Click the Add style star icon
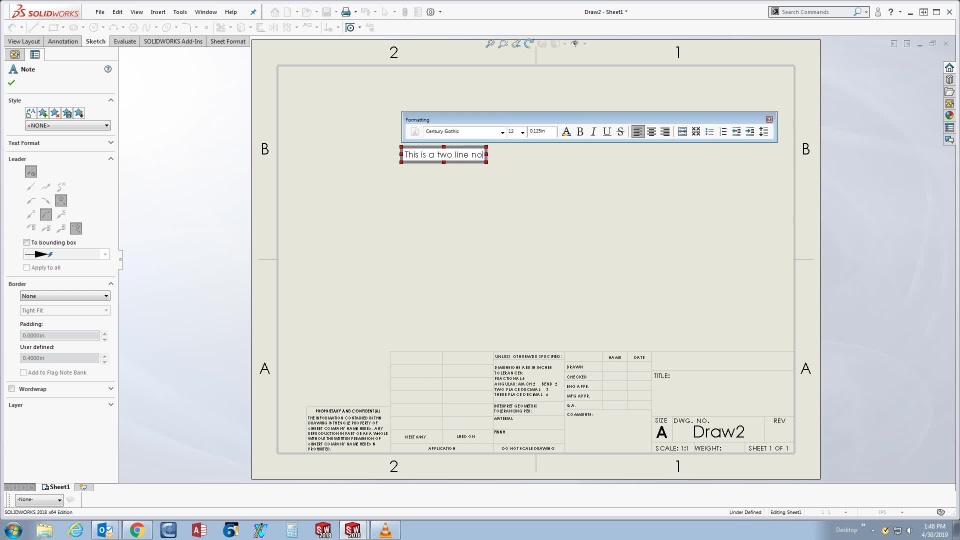960x540 pixels. (43, 113)
